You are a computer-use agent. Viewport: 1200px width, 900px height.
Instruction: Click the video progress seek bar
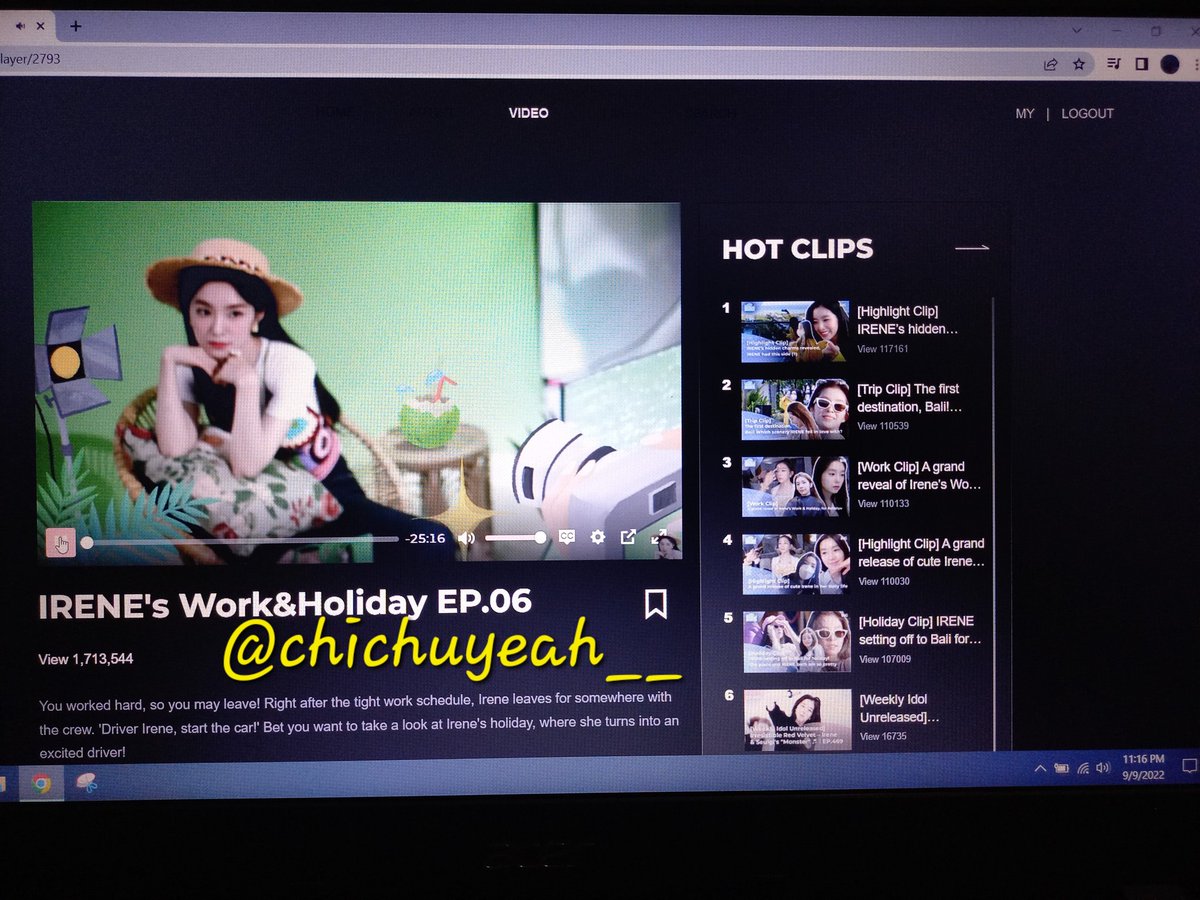pyautogui.click(x=240, y=541)
